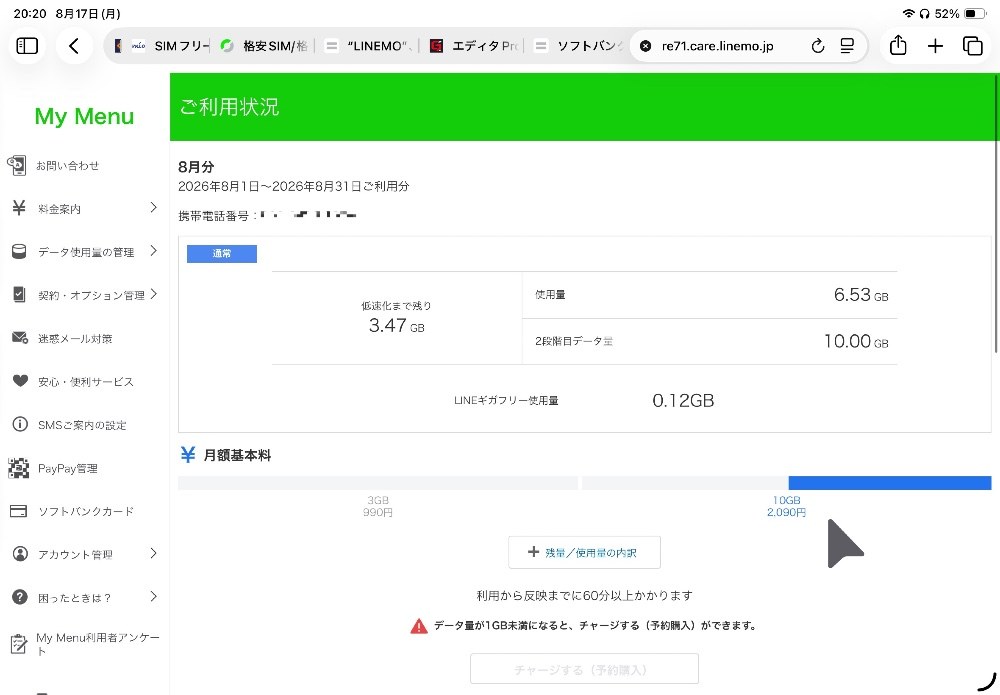Tap the share icon in Safari toolbar
The height and width of the screenshot is (695, 1000).
[898, 45]
